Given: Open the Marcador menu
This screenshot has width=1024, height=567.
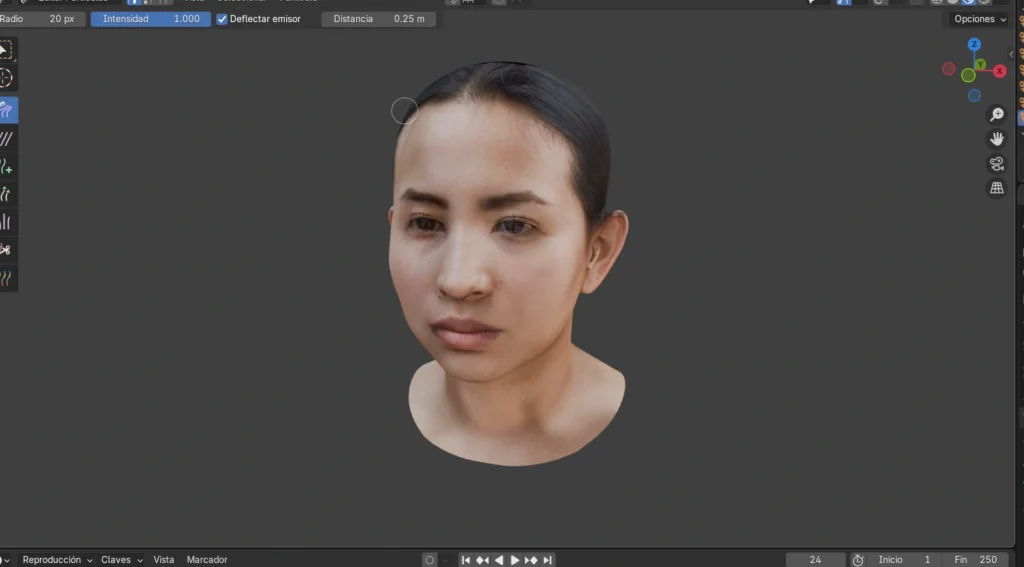Looking at the screenshot, I should 207,560.
